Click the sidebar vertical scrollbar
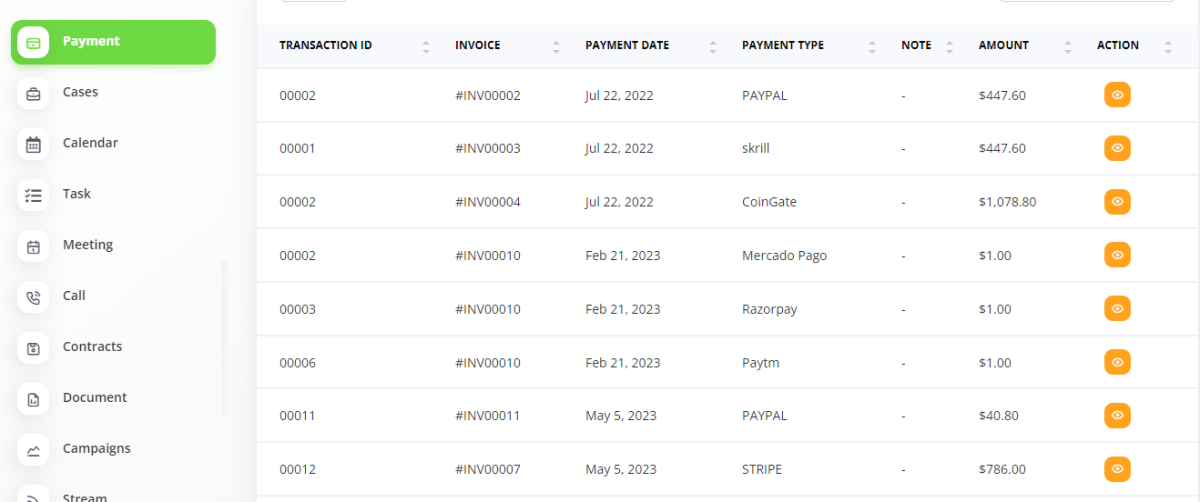 (224, 338)
